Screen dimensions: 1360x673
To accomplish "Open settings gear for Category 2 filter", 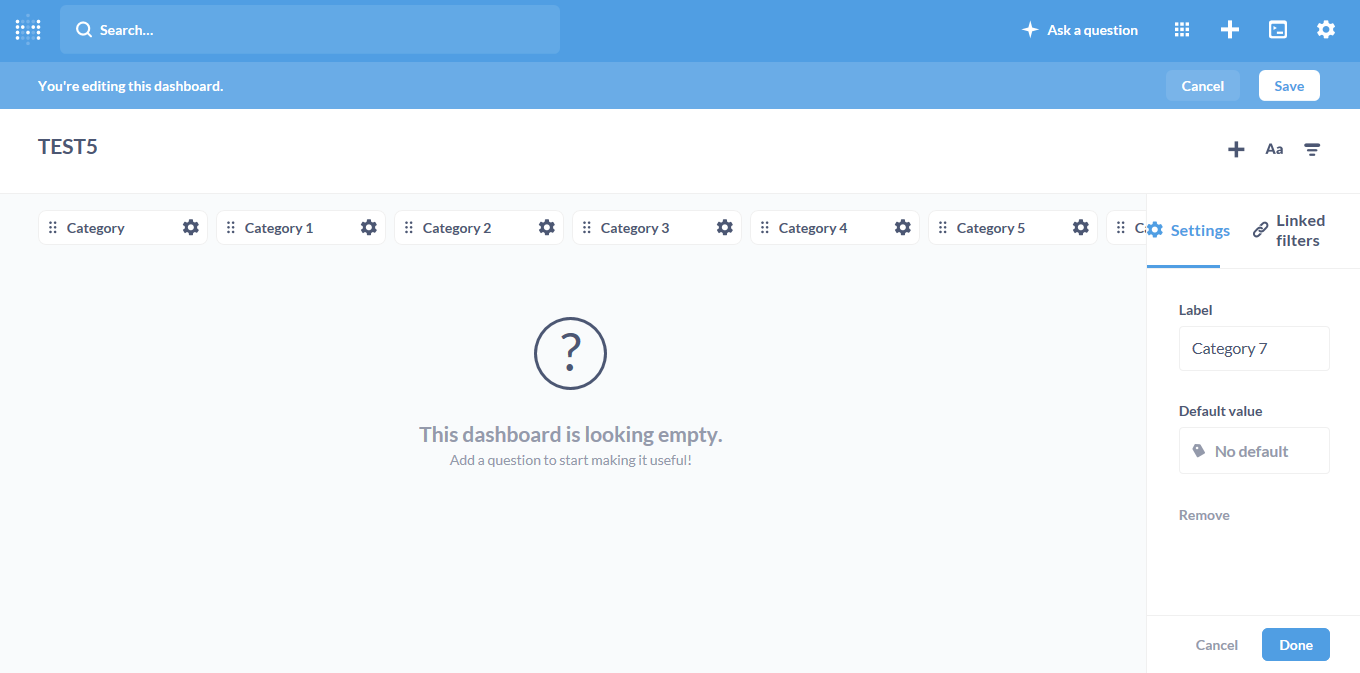I will [547, 227].
